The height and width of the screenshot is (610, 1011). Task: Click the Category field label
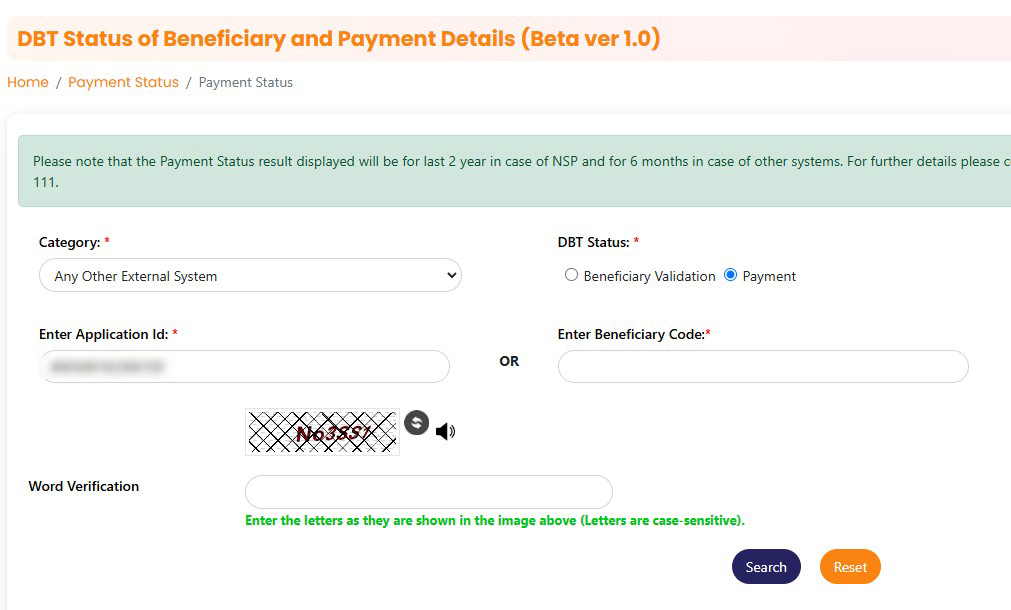click(70, 242)
